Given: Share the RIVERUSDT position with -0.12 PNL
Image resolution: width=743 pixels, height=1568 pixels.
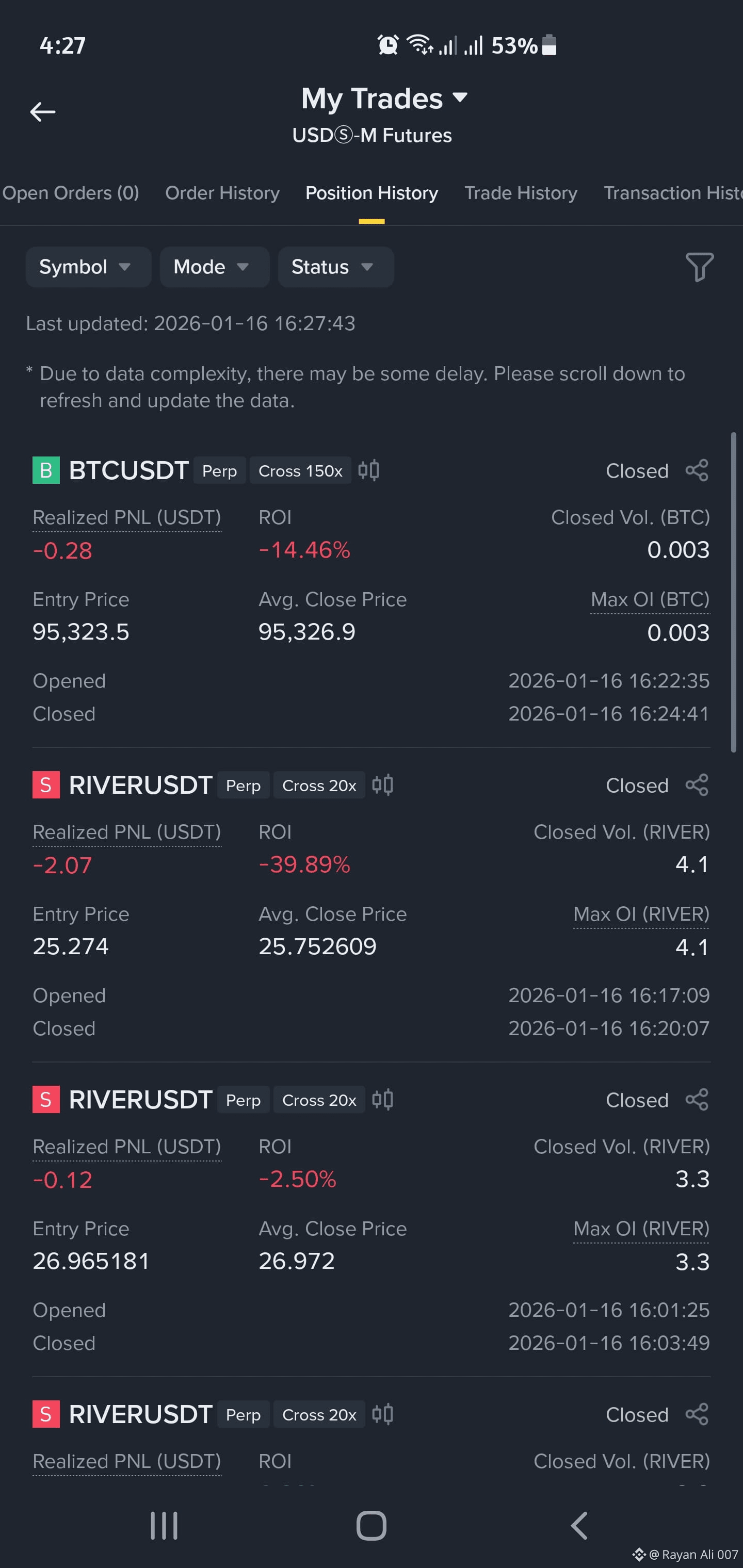Looking at the screenshot, I should (697, 1100).
